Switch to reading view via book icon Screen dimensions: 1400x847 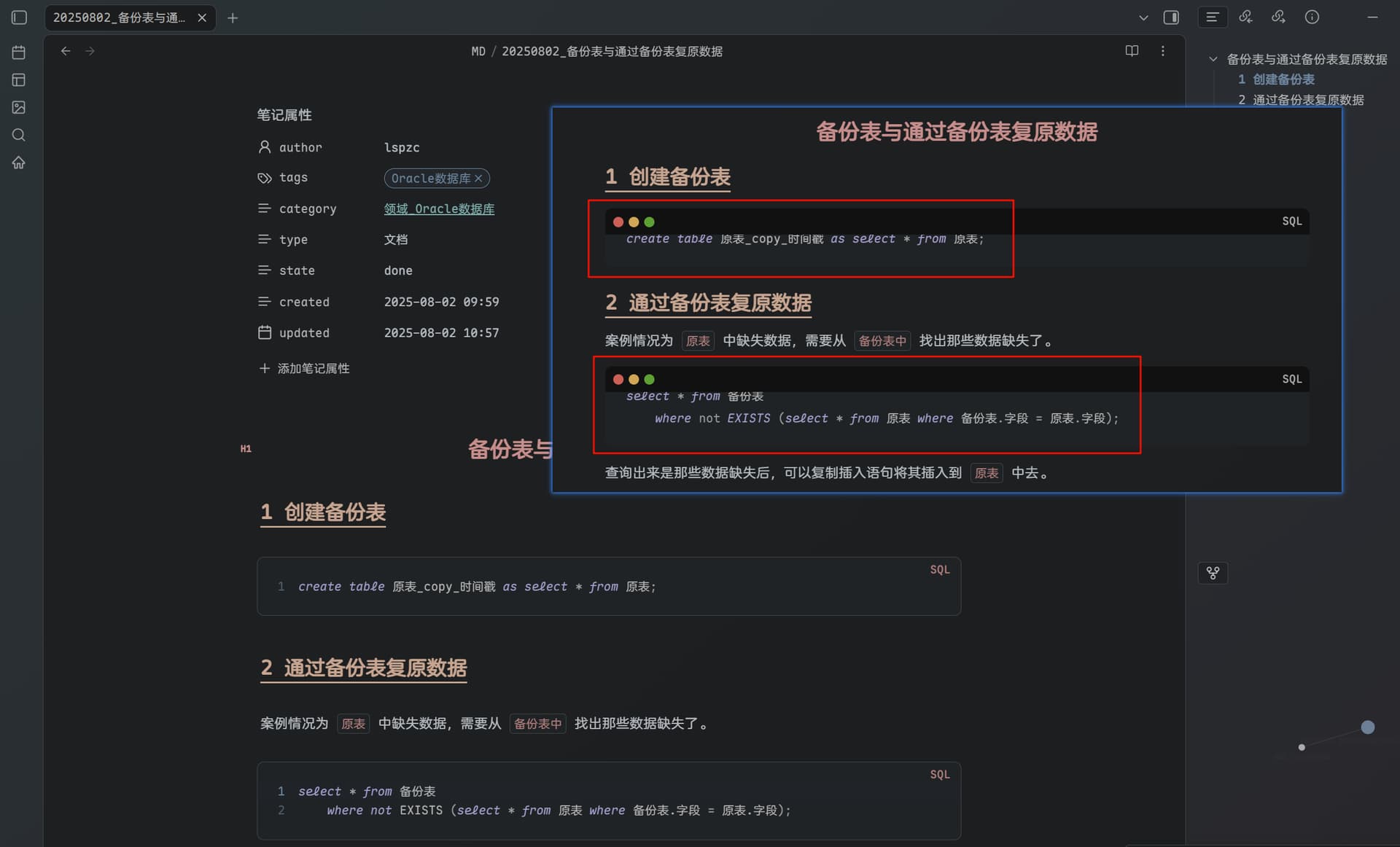tap(1132, 51)
